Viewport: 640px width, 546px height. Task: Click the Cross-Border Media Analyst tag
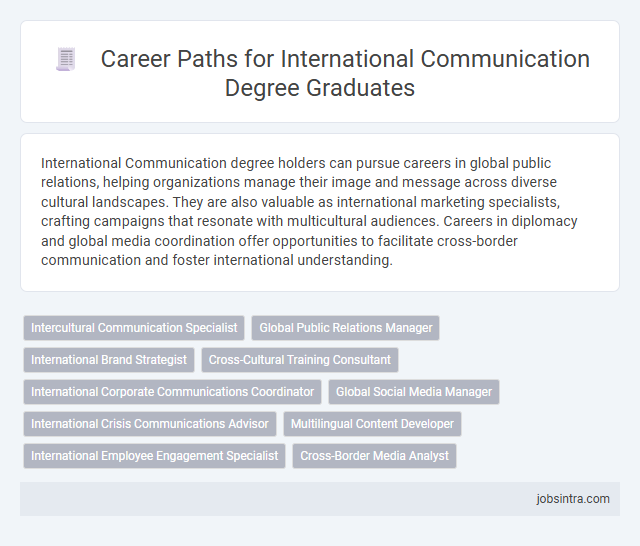374,456
